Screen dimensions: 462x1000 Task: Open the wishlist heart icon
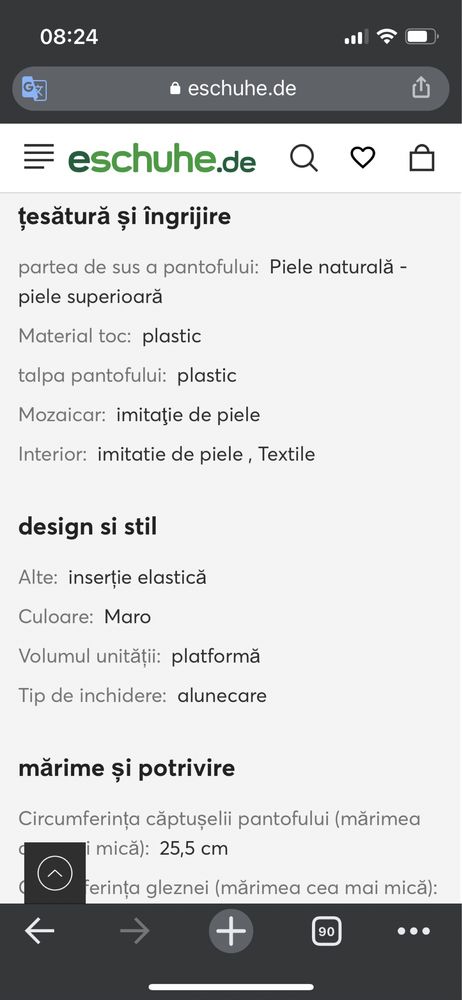pyautogui.click(x=363, y=157)
